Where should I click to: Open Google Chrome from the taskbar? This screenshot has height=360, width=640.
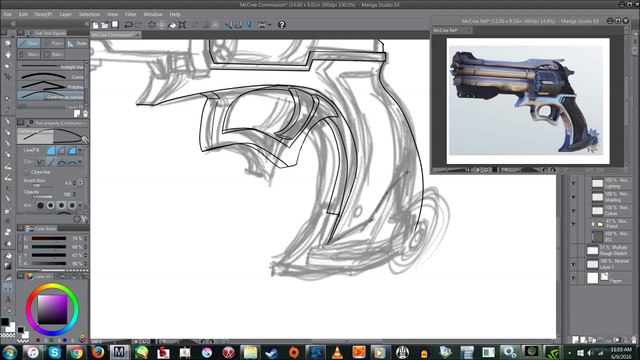(76, 352)
